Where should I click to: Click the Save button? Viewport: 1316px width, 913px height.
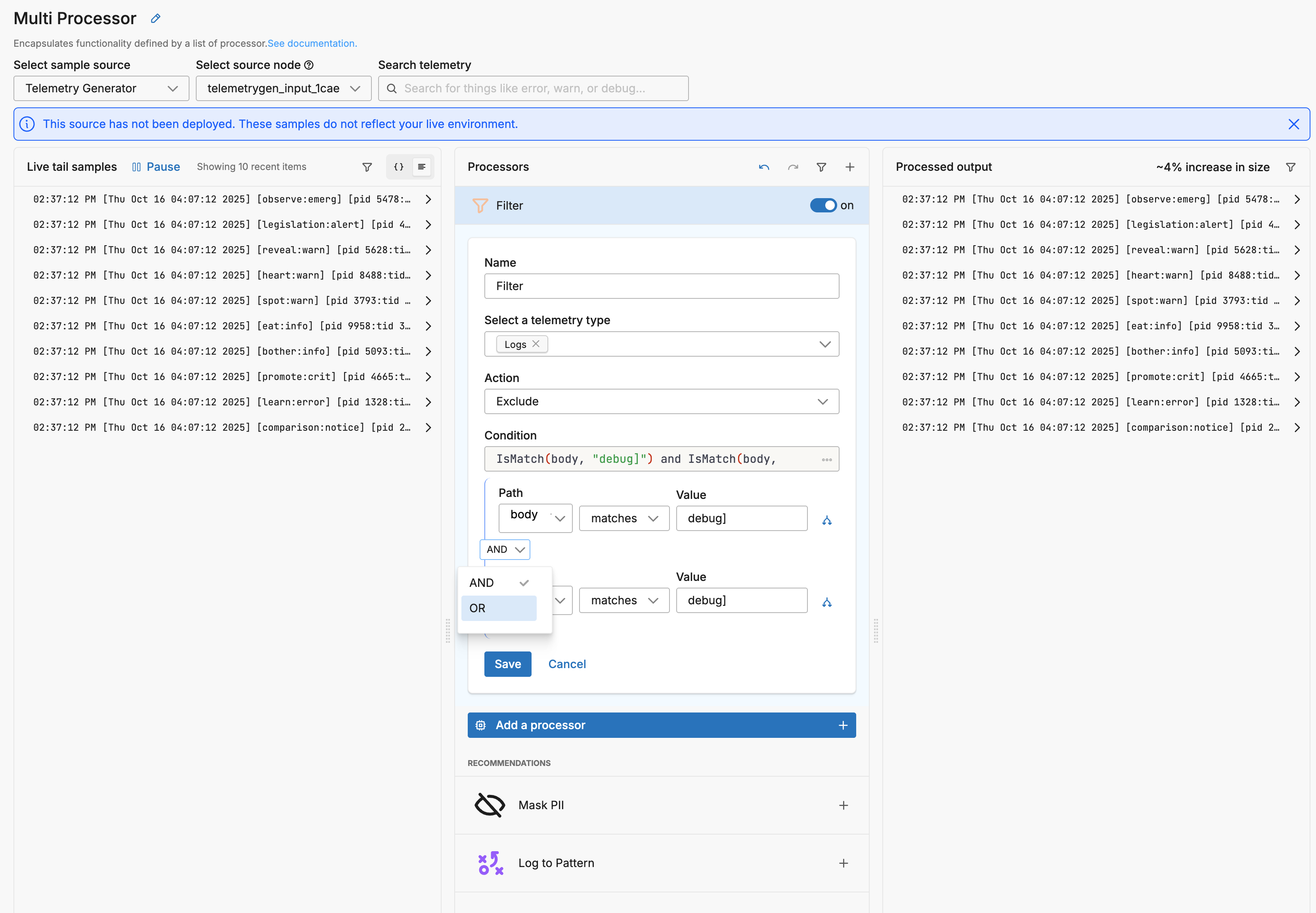pyautogui.click(x=507, y=664)
